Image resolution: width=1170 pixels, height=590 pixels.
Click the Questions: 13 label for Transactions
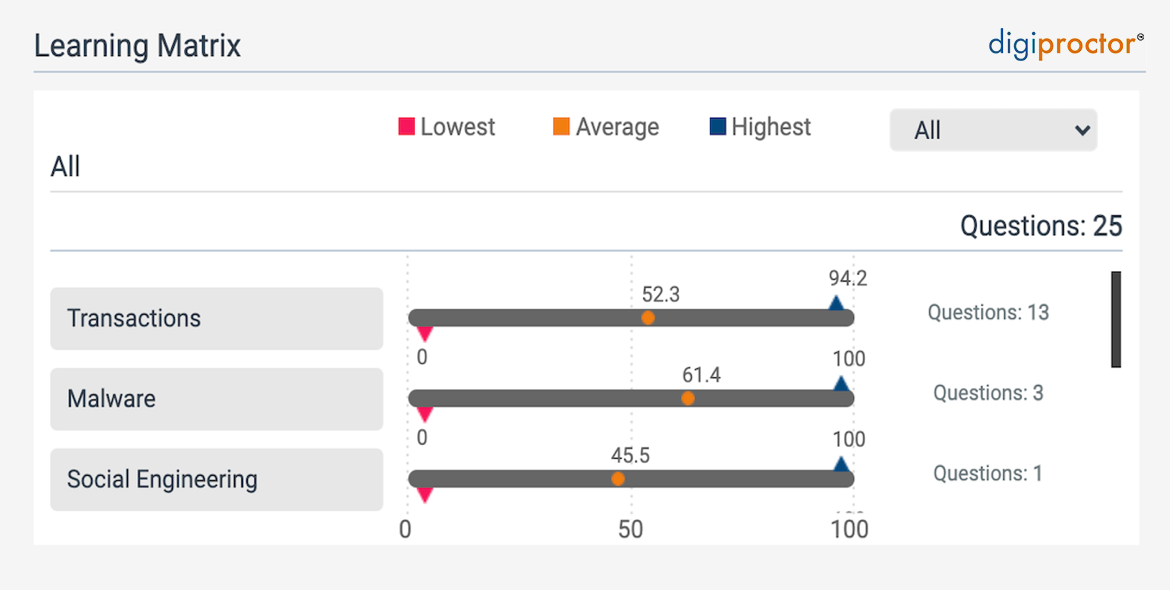point(988,313)
